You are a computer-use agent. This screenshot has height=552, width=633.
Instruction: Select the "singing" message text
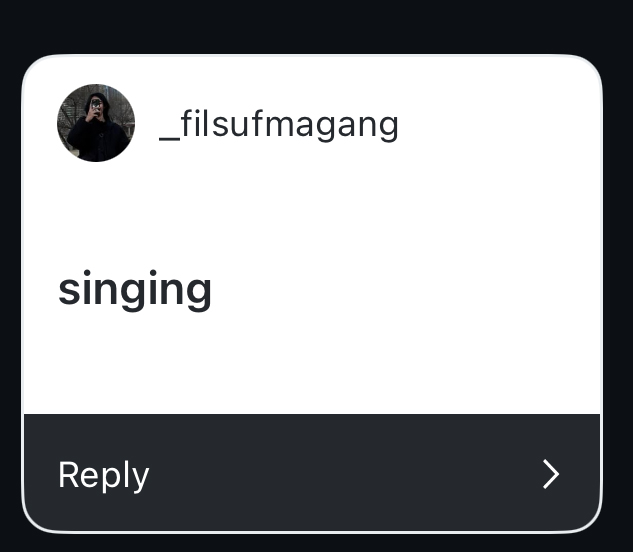point(135,290)
